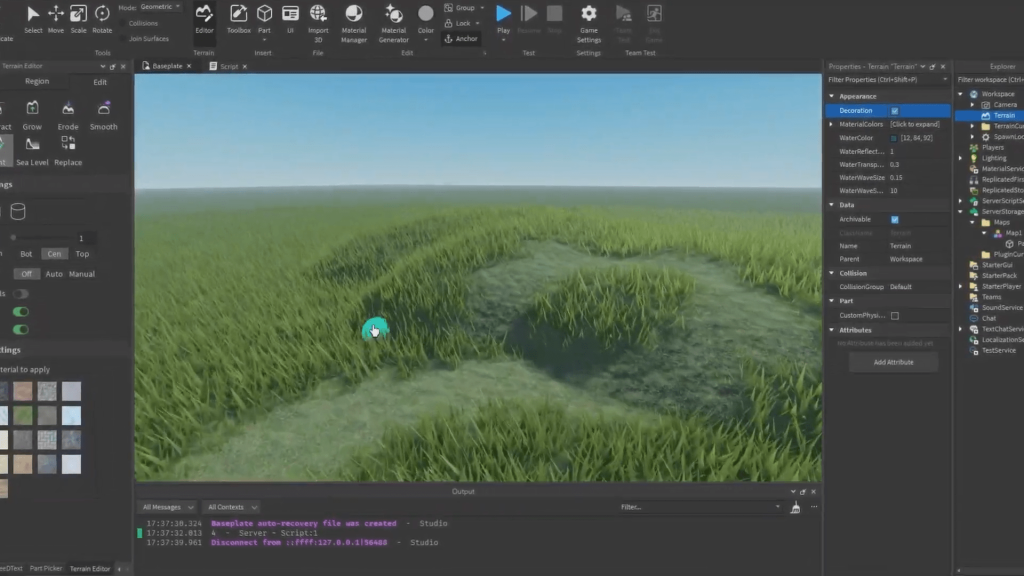Focus the Filter Properties search field
This screenshot has width=1024, height=576.
point(887,80)
